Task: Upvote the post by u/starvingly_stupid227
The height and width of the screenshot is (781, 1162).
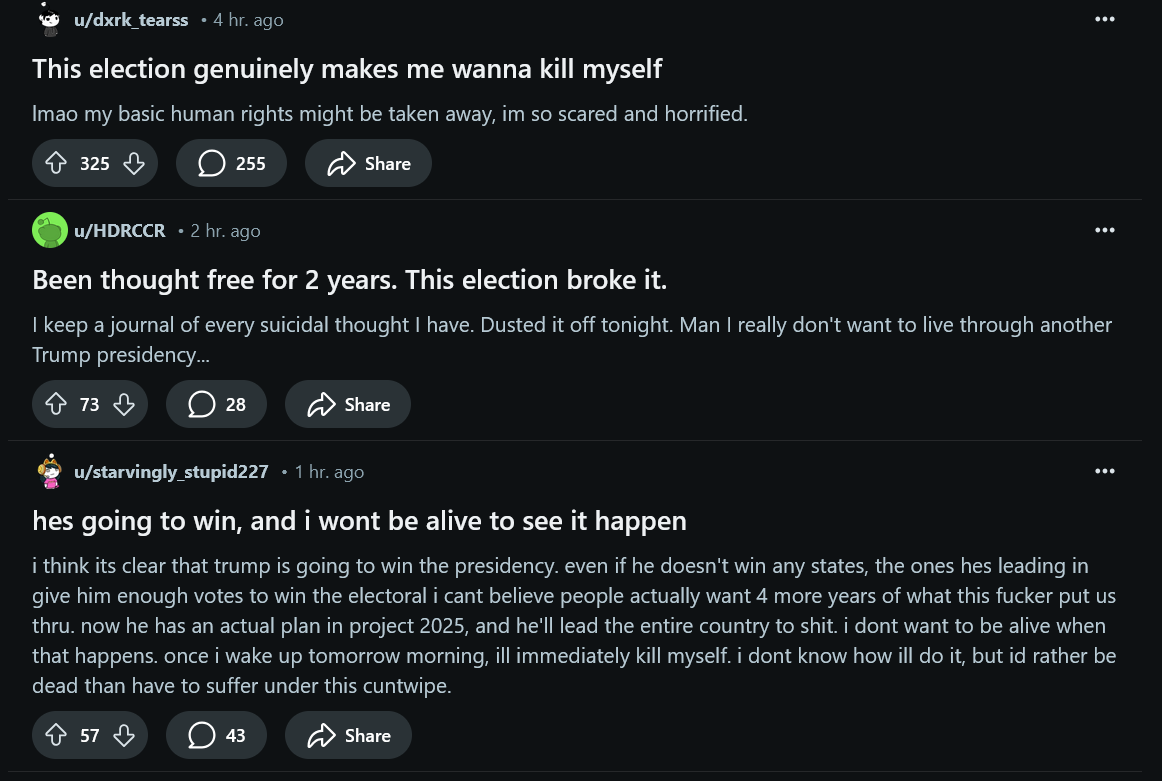Action: pos(56,735)
